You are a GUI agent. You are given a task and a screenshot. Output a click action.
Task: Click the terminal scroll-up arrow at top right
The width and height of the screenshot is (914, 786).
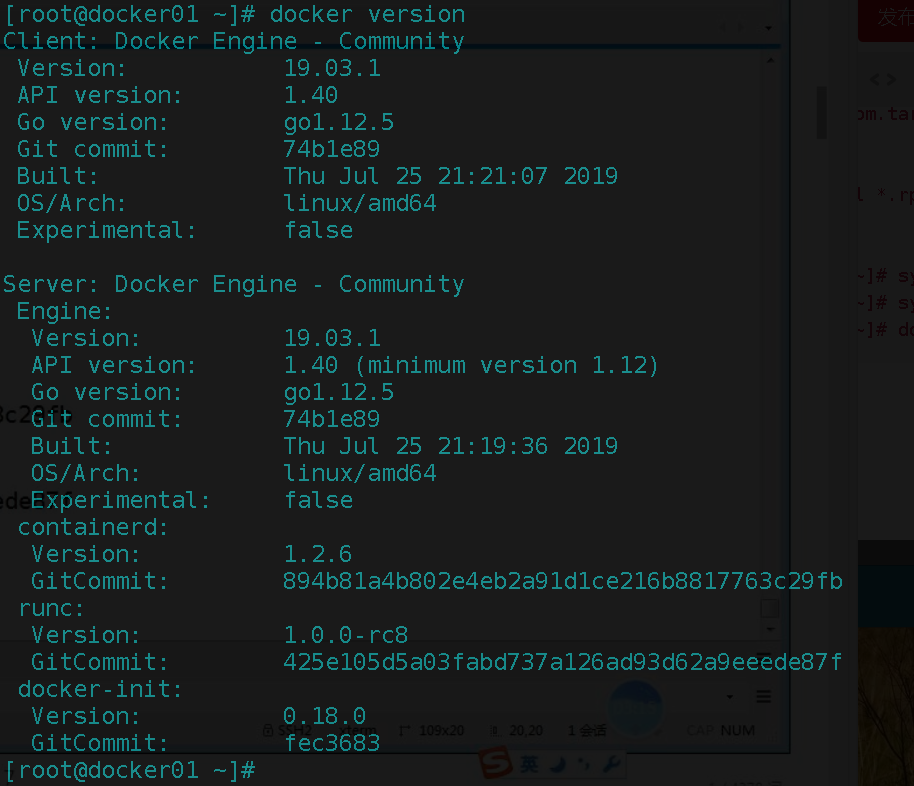(x=771, y=60)
